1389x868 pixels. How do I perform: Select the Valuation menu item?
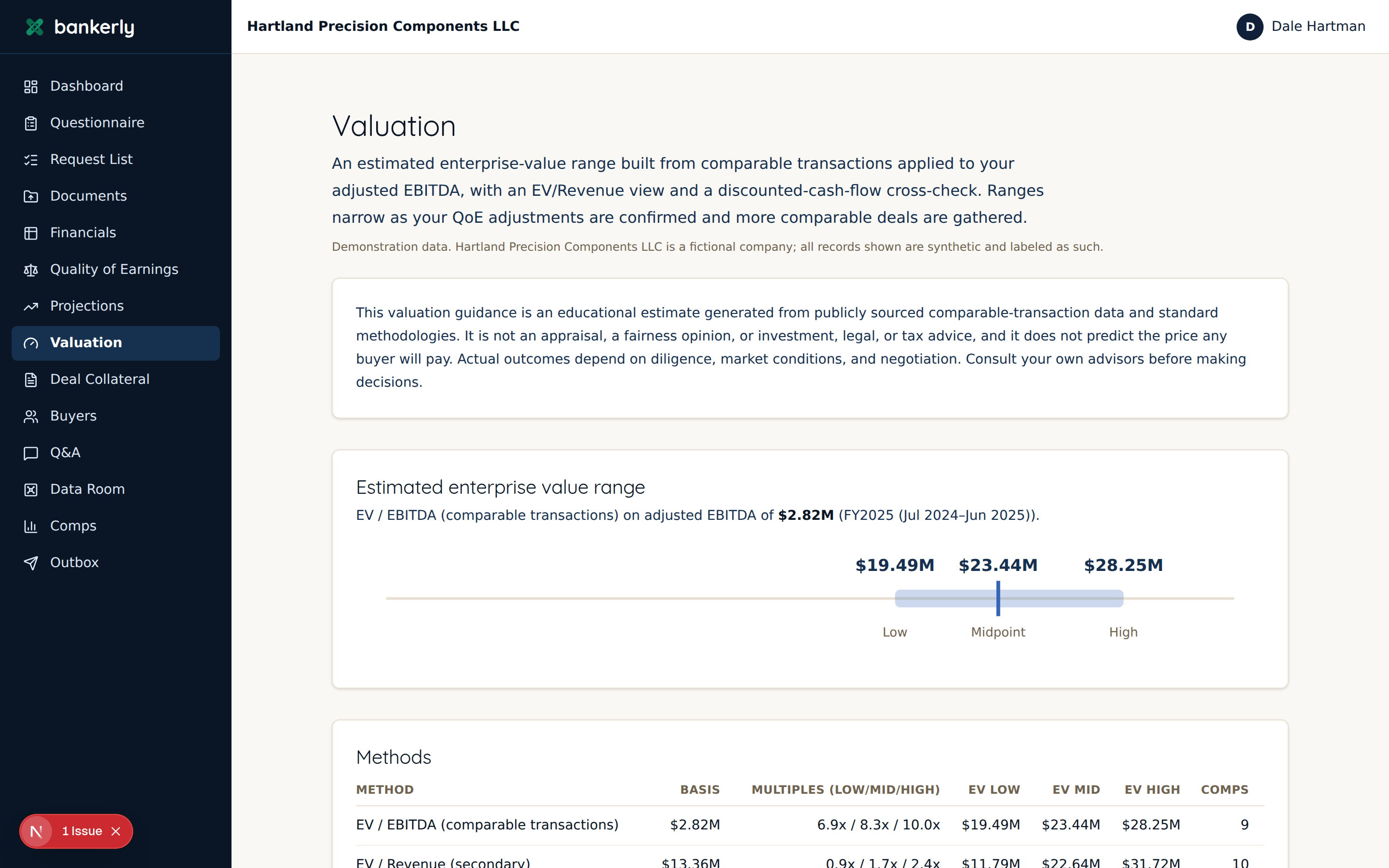coord(115,343)
